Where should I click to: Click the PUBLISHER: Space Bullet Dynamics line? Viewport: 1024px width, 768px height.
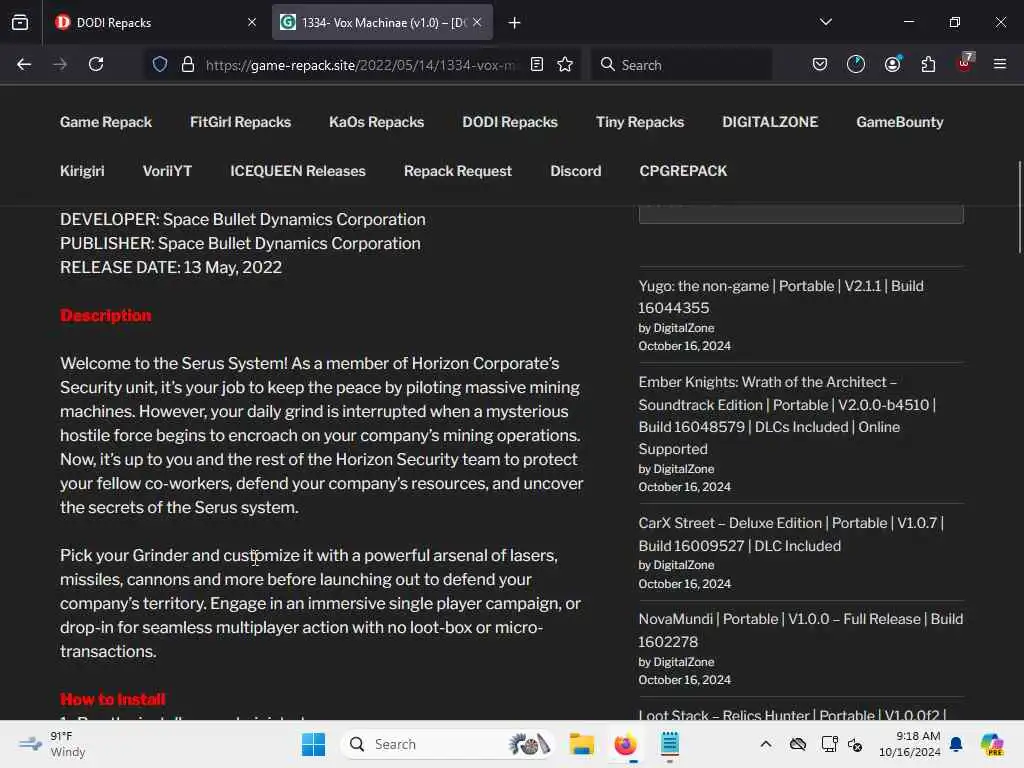coord(240,244)
